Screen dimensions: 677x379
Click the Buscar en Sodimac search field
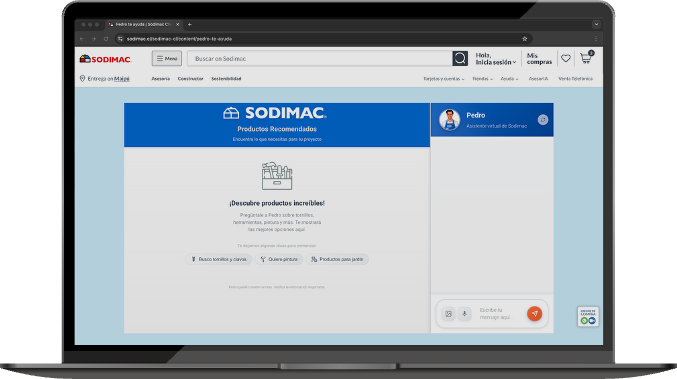320,58
